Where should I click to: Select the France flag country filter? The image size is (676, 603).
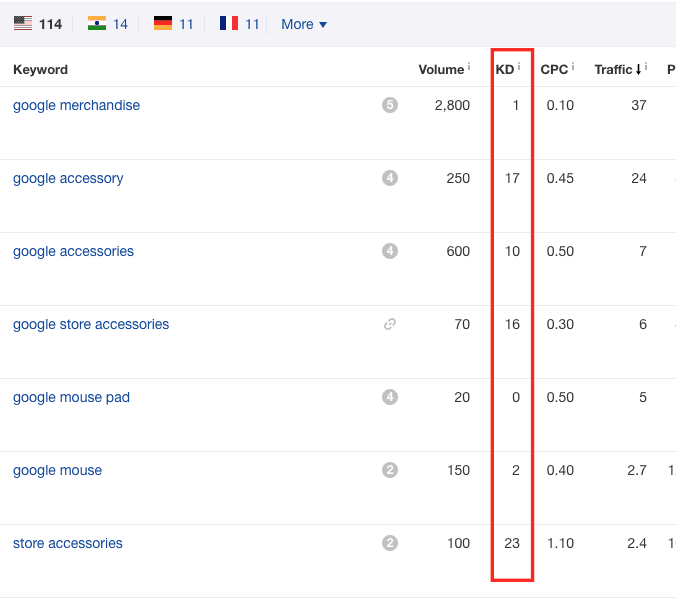click(229, 24)
